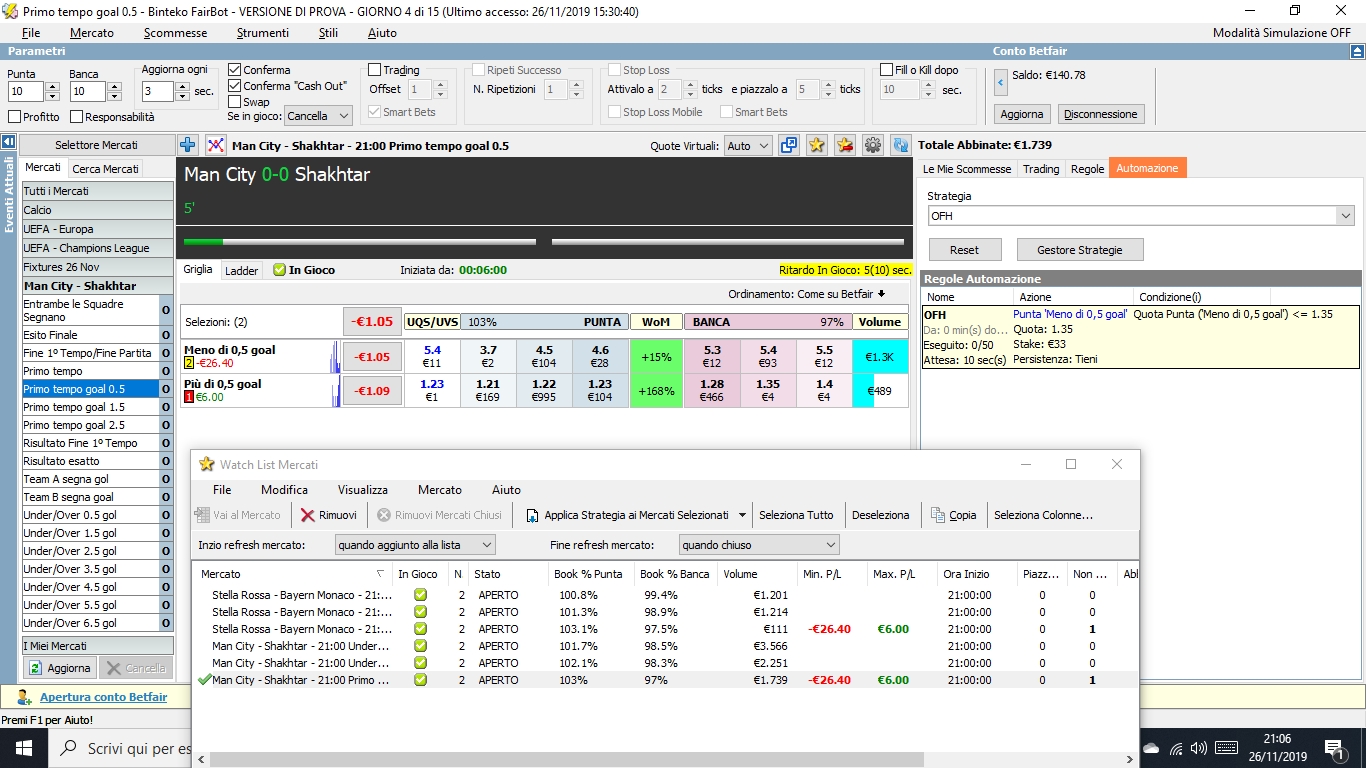The width and height of the screenshot is (1366, 768).
Task: Enable the Fill o Kill dopo checkbox
Action: pyautogui.click(x=886, y=70)
